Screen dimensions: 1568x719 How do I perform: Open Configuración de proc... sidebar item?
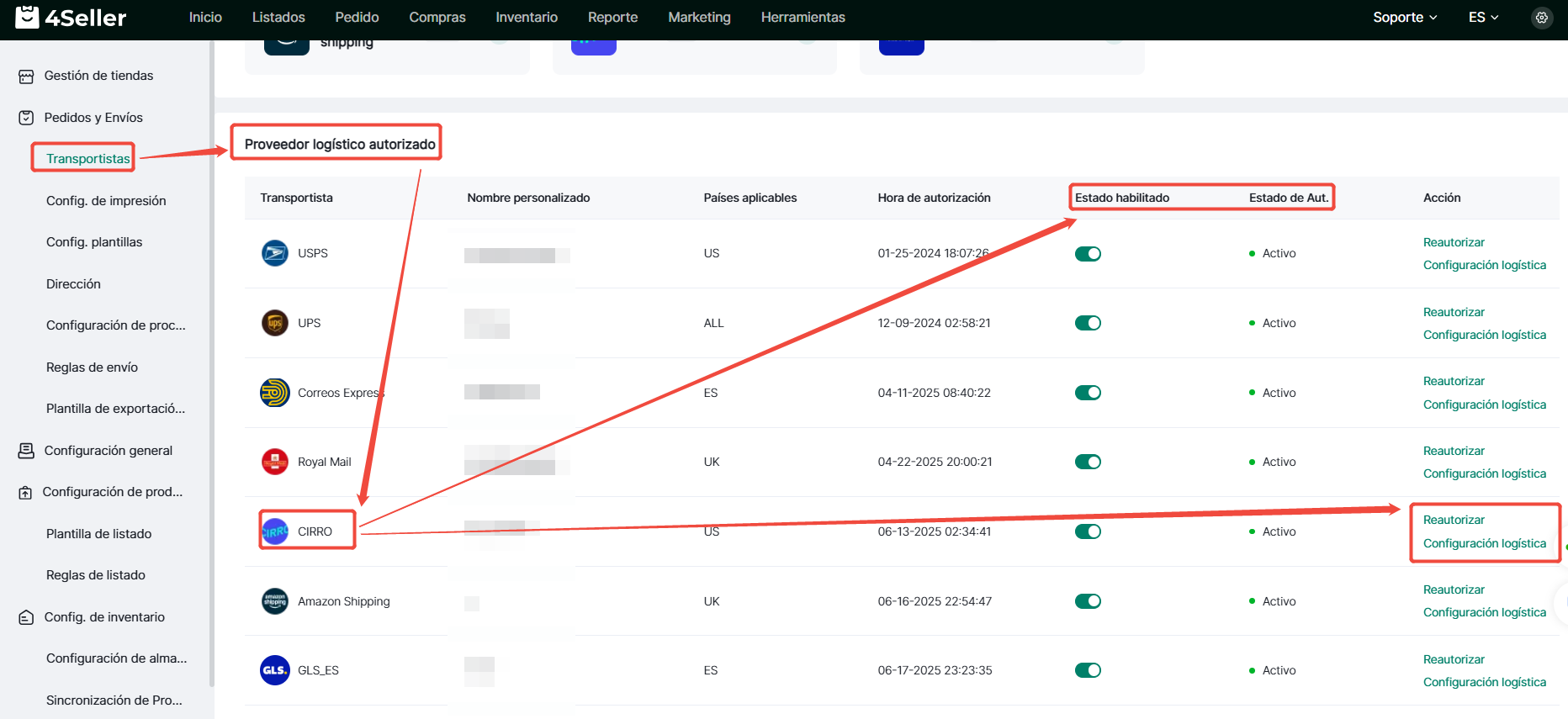click(115, 325)
